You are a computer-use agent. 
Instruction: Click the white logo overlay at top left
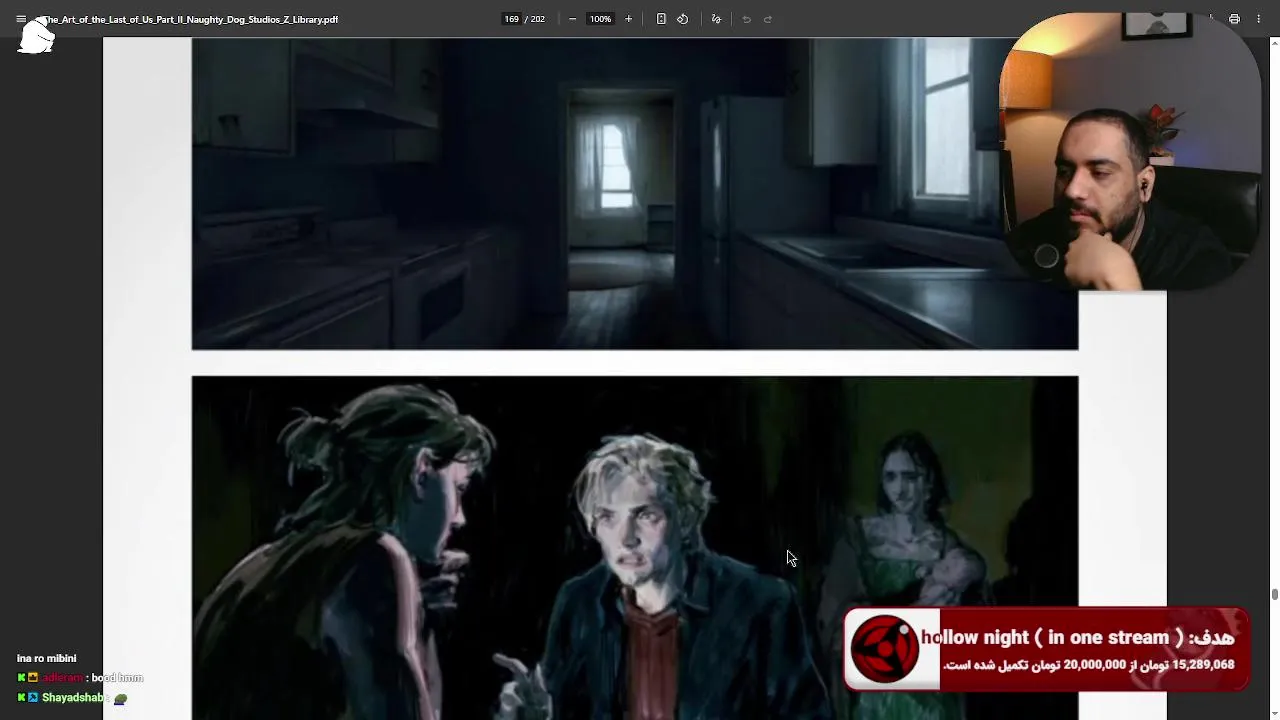(36, 36)
